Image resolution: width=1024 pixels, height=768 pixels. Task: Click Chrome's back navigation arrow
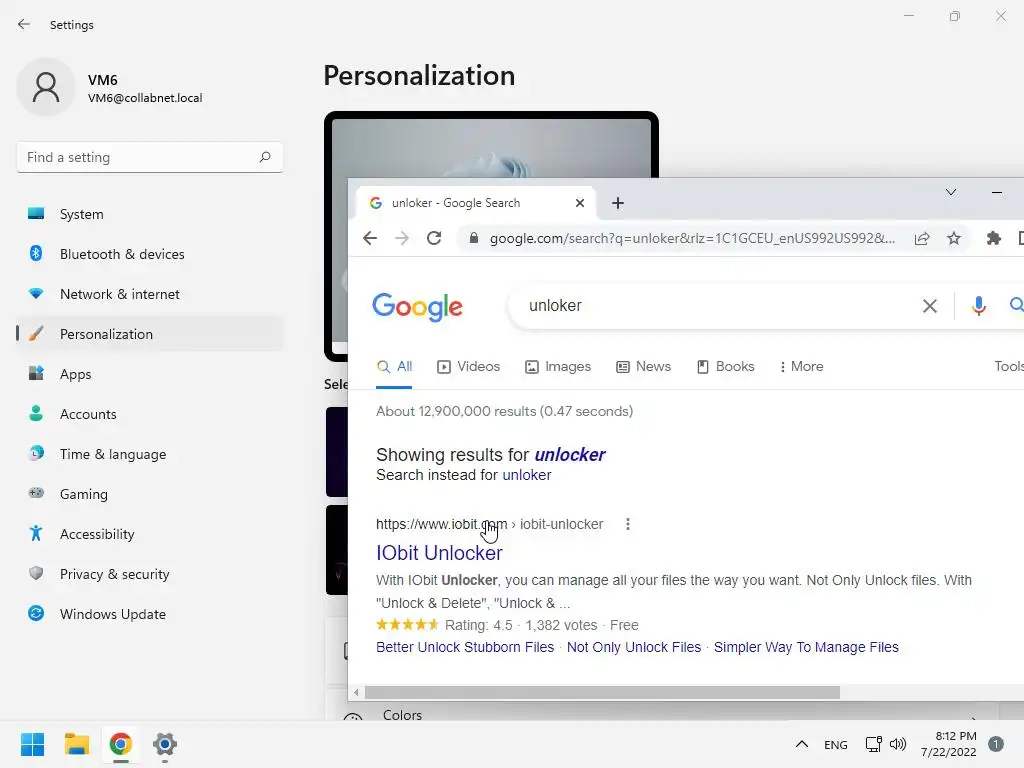(x=370, y=238)
